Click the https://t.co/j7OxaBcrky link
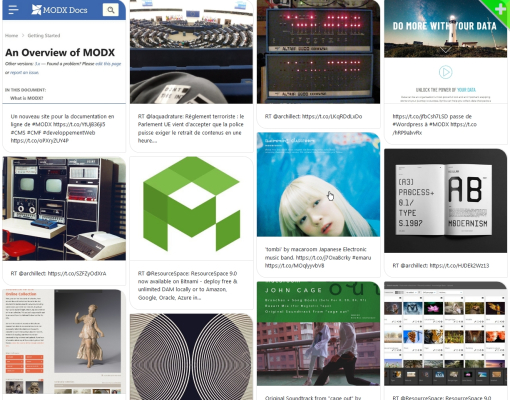Image resolution: width=510 pixels, height=400 pixels. pos(323,257)
